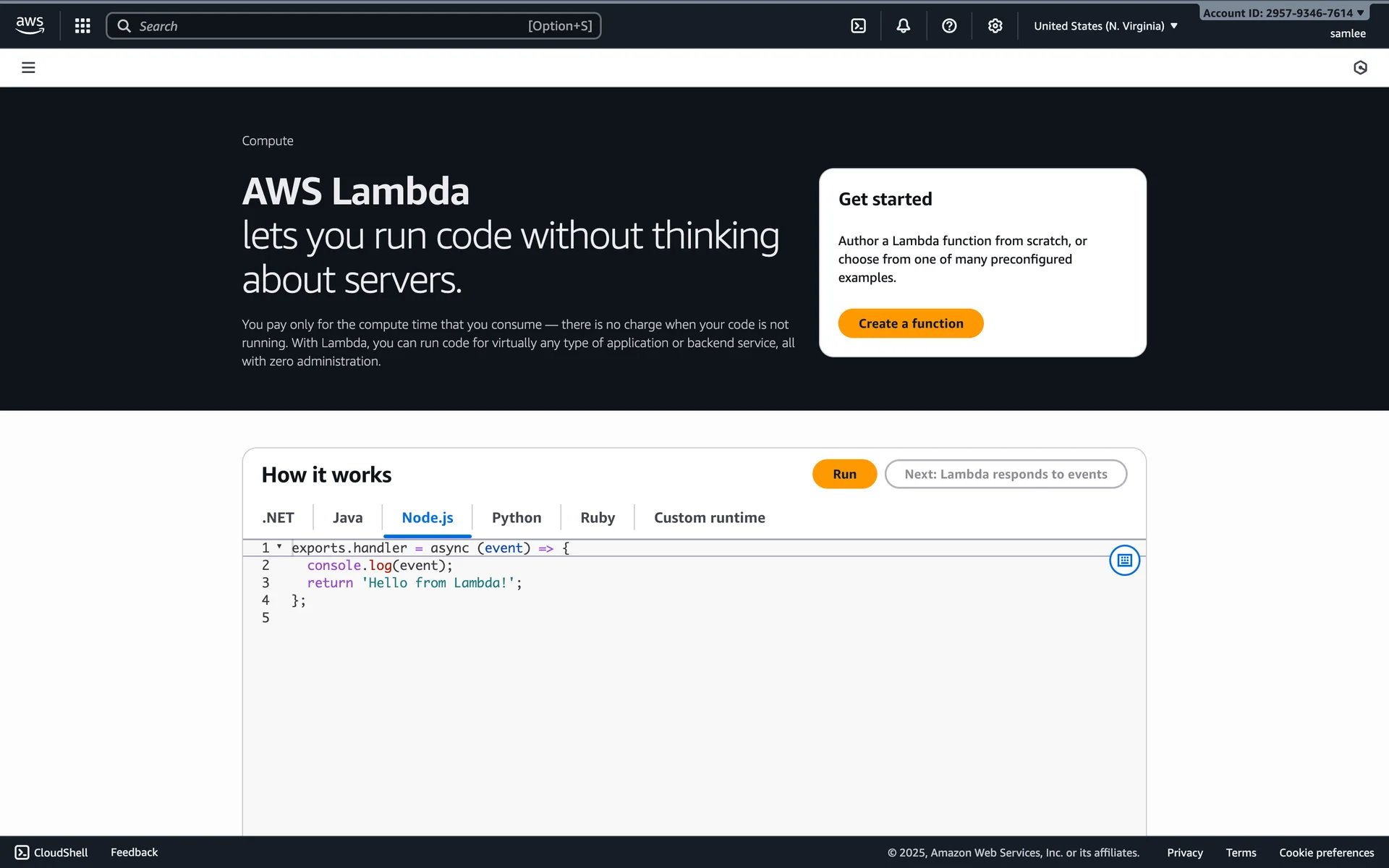The width and height of the screenshot is (1389, 868).
Task: Switch to the Python tab
Action: pyautogui.click(x=516, y=518)
